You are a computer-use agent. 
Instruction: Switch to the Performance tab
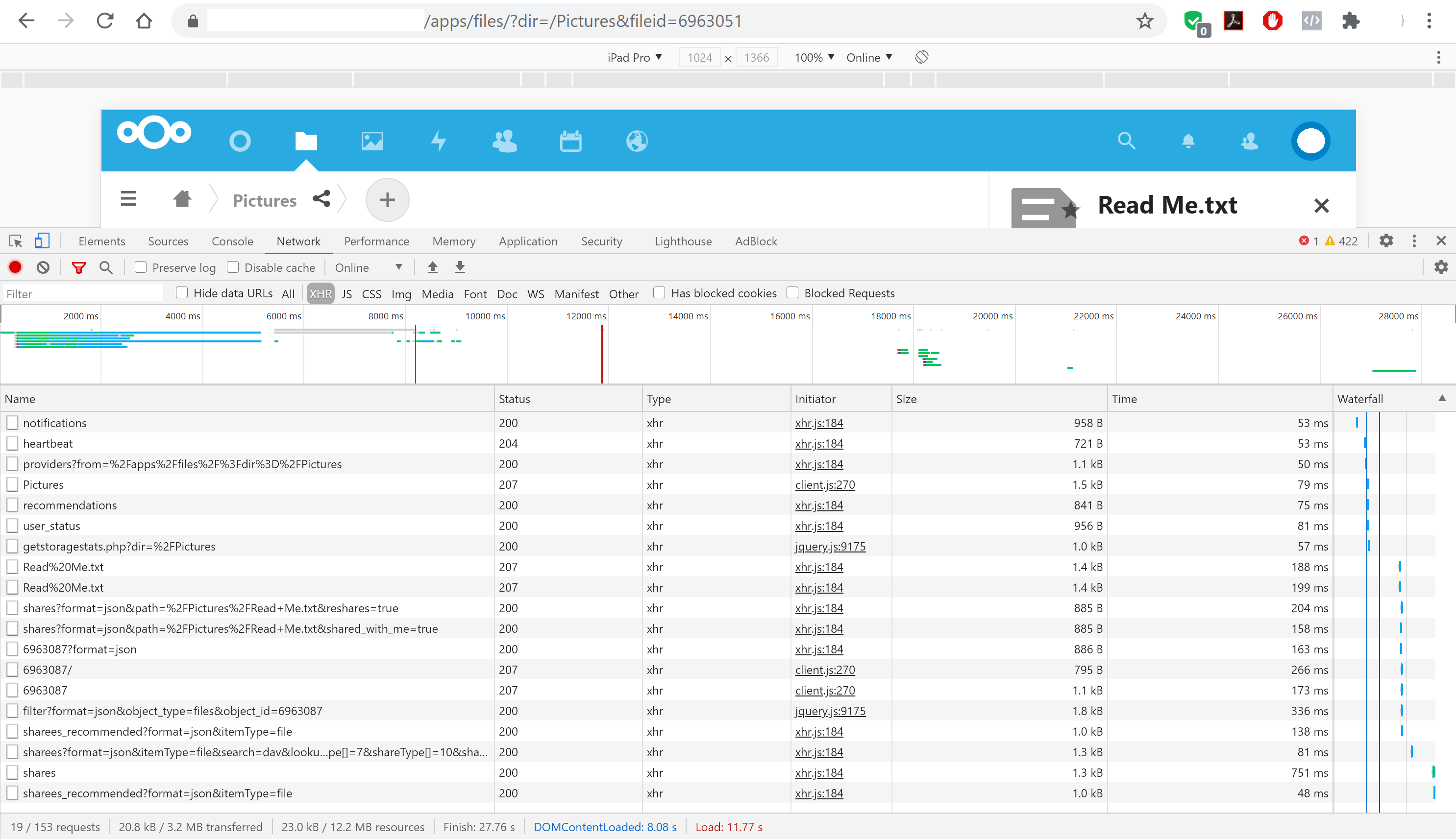376,241
